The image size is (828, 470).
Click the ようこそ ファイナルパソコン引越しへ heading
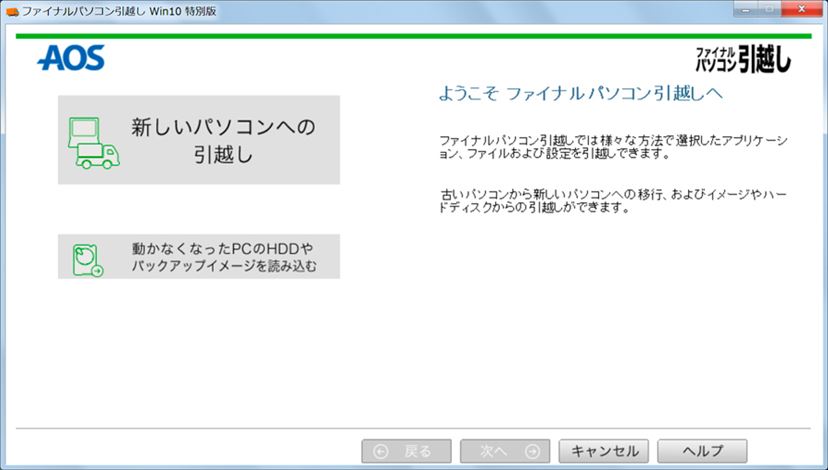pos(580,94)
